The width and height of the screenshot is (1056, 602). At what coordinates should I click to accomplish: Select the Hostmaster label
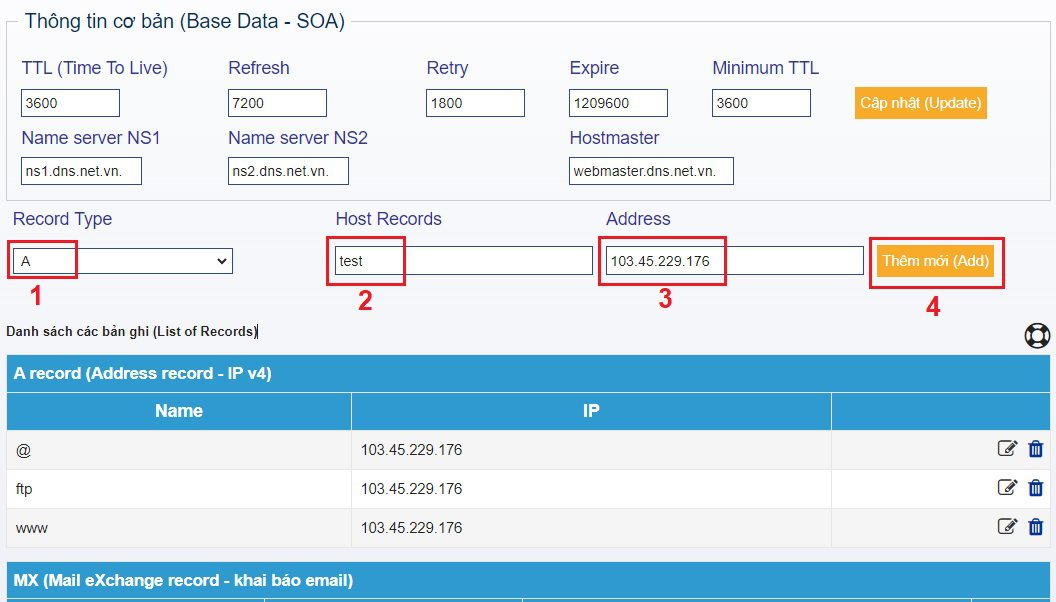coord(614,138)
